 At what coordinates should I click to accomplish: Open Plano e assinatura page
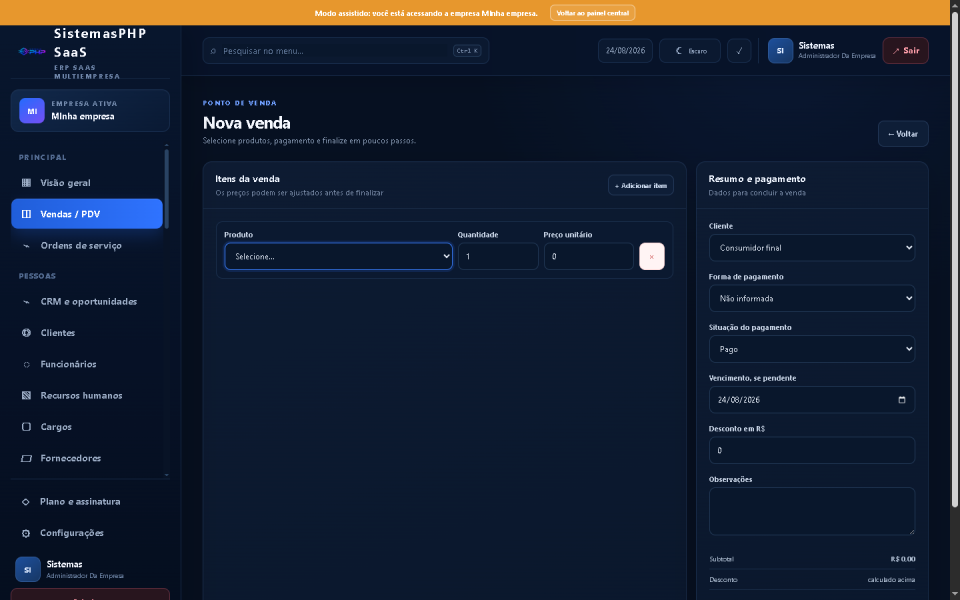90,501
